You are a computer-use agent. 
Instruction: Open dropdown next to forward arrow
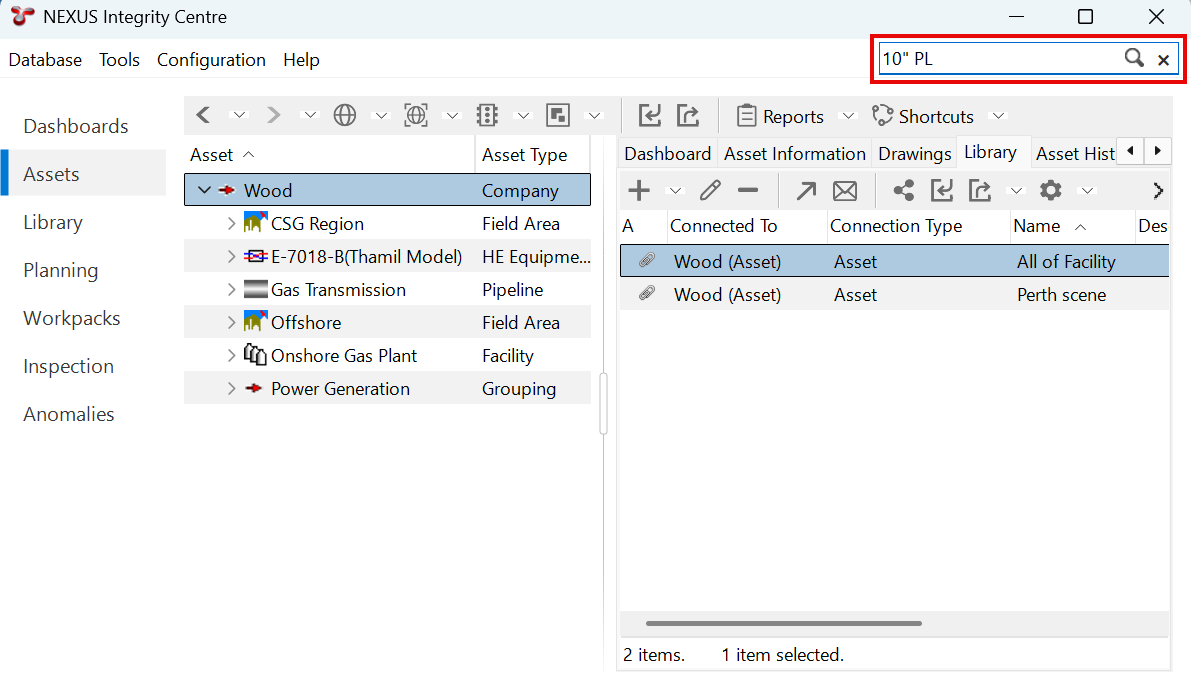310,115
